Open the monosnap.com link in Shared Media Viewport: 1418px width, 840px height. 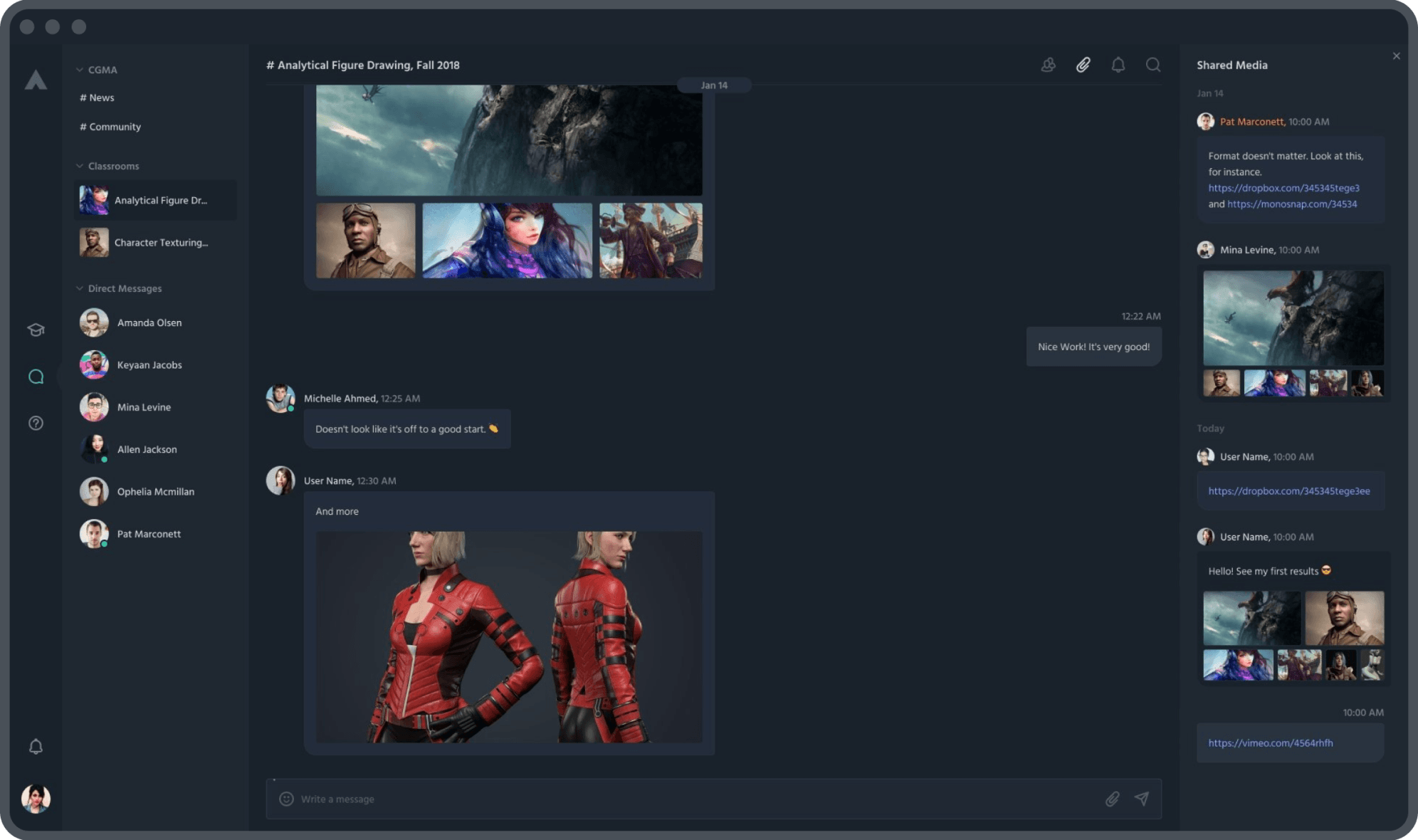click(x=1291, y=204)
